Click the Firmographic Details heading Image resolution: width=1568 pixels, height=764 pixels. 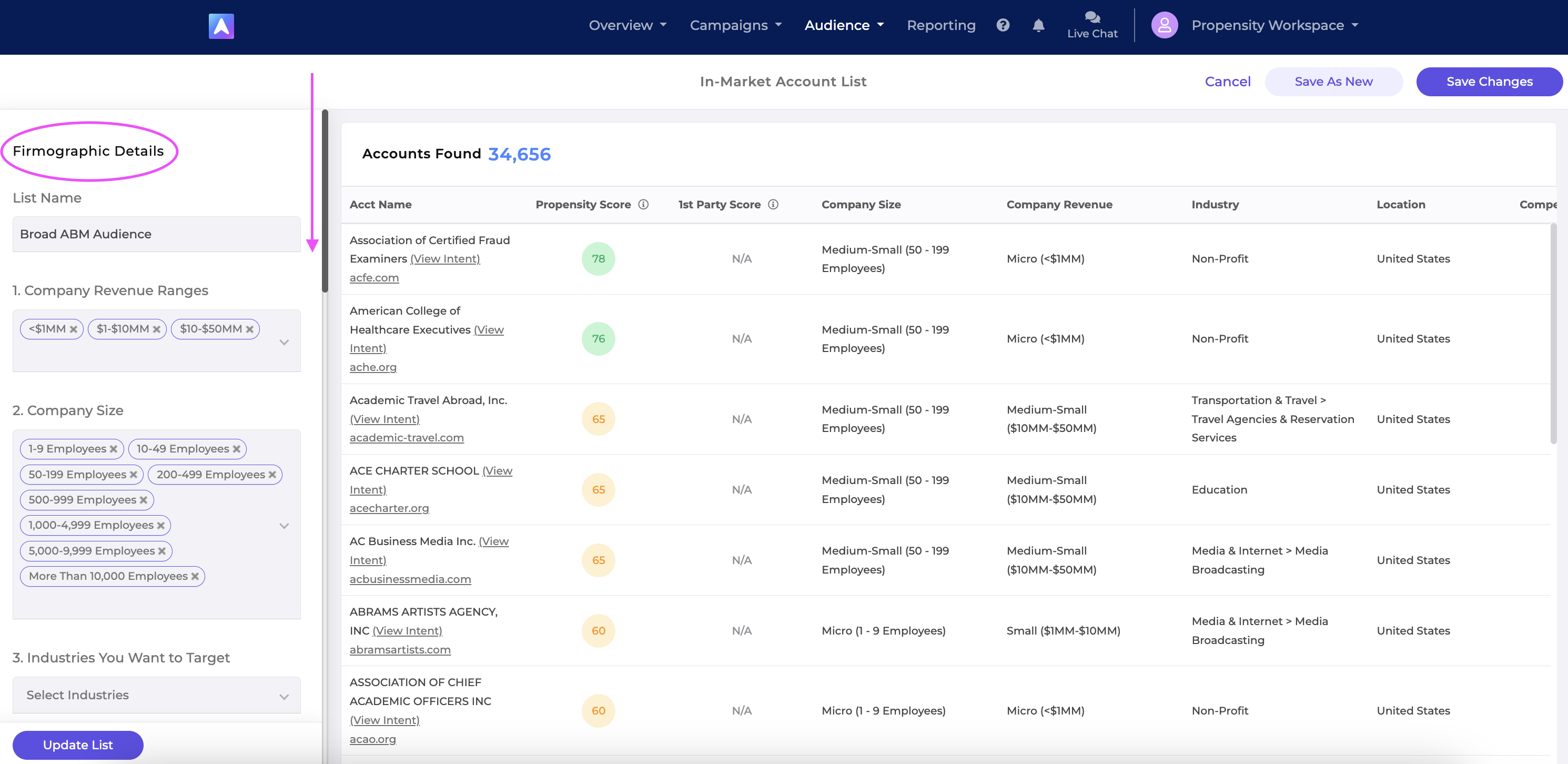pos(88,152)
